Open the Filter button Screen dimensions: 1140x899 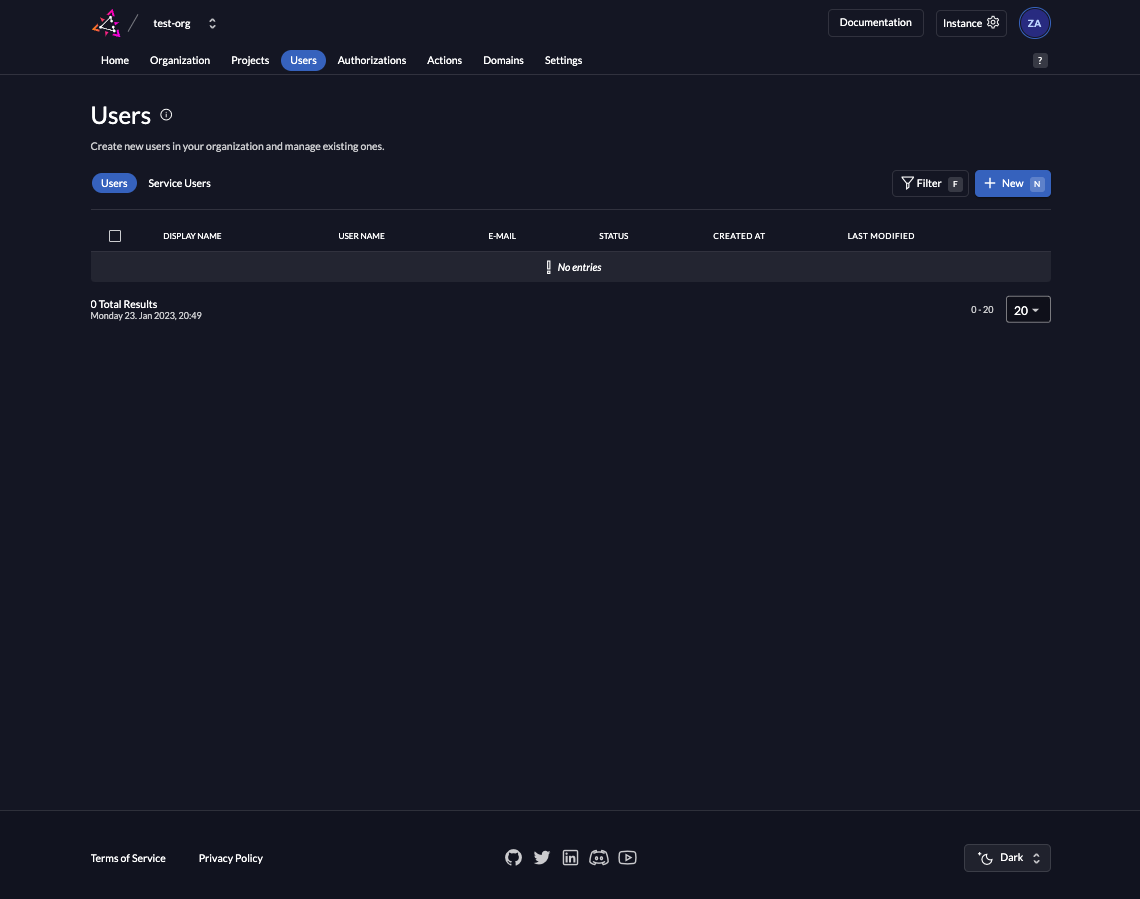(930, 183)
